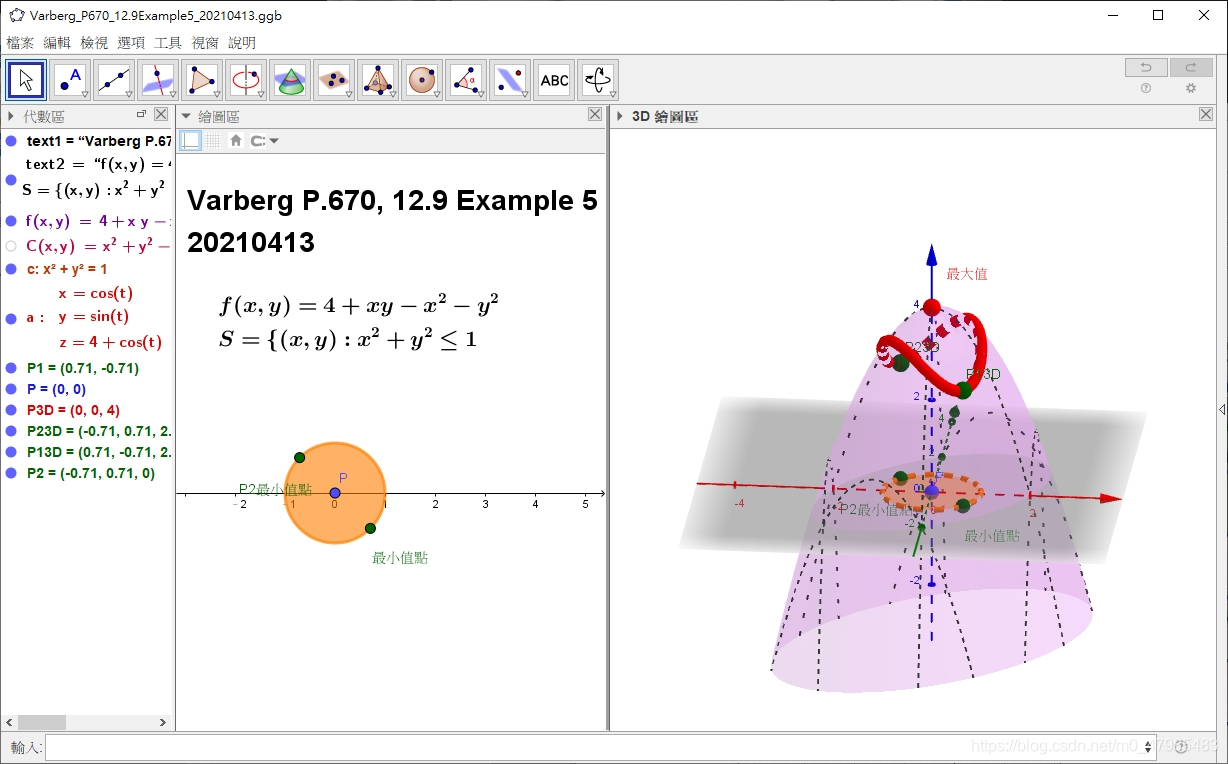1228x764 pixels.
Task: Choose the Sphere tool
Action: point(422,80)
